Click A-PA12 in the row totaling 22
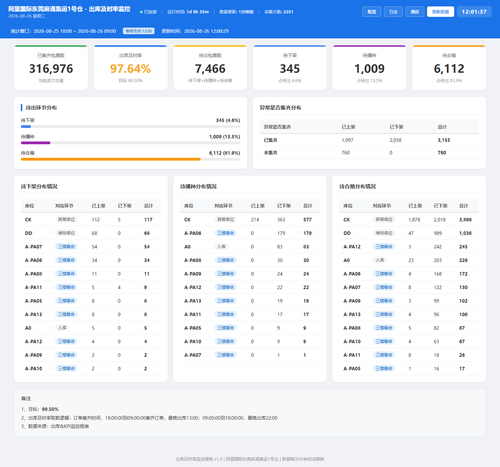500x467 pixels. tap(193, 287)
